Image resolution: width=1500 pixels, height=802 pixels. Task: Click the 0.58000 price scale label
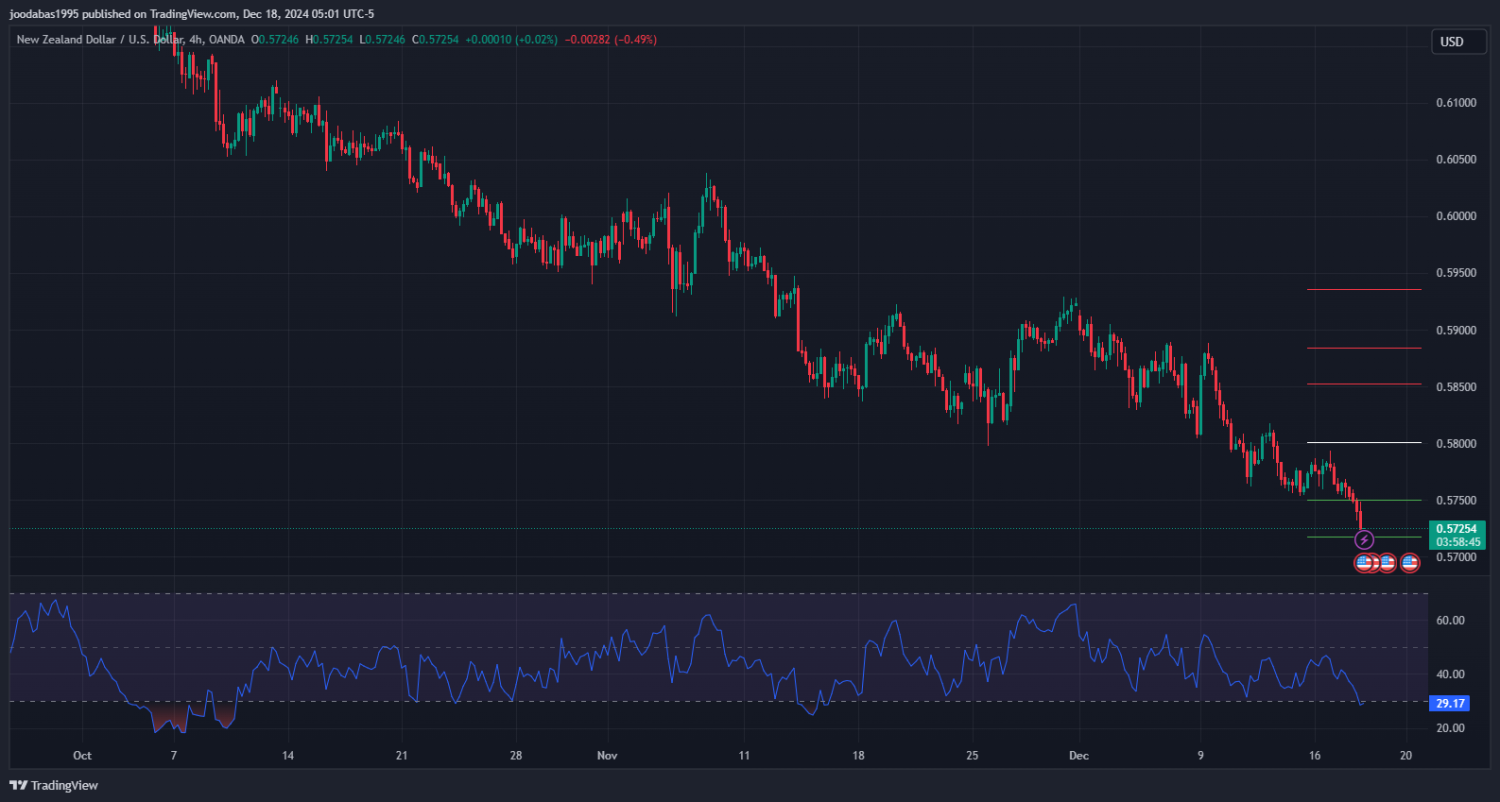(1456, 444)
